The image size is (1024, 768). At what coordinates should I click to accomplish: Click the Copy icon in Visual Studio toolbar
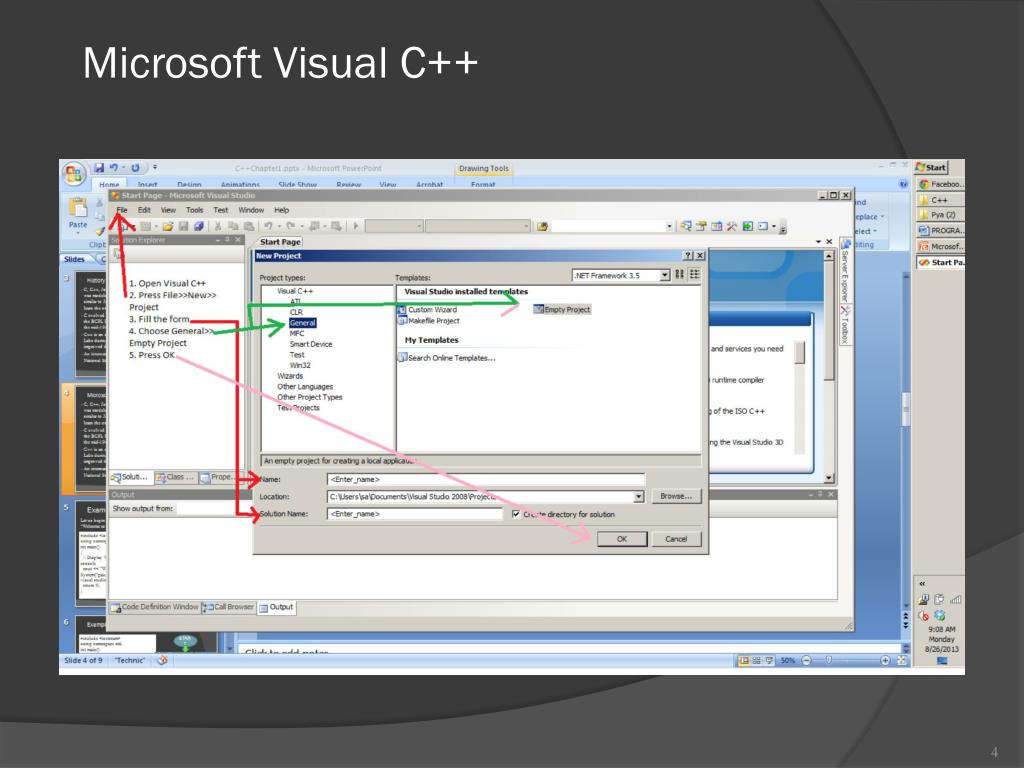(x=233, y=226)
